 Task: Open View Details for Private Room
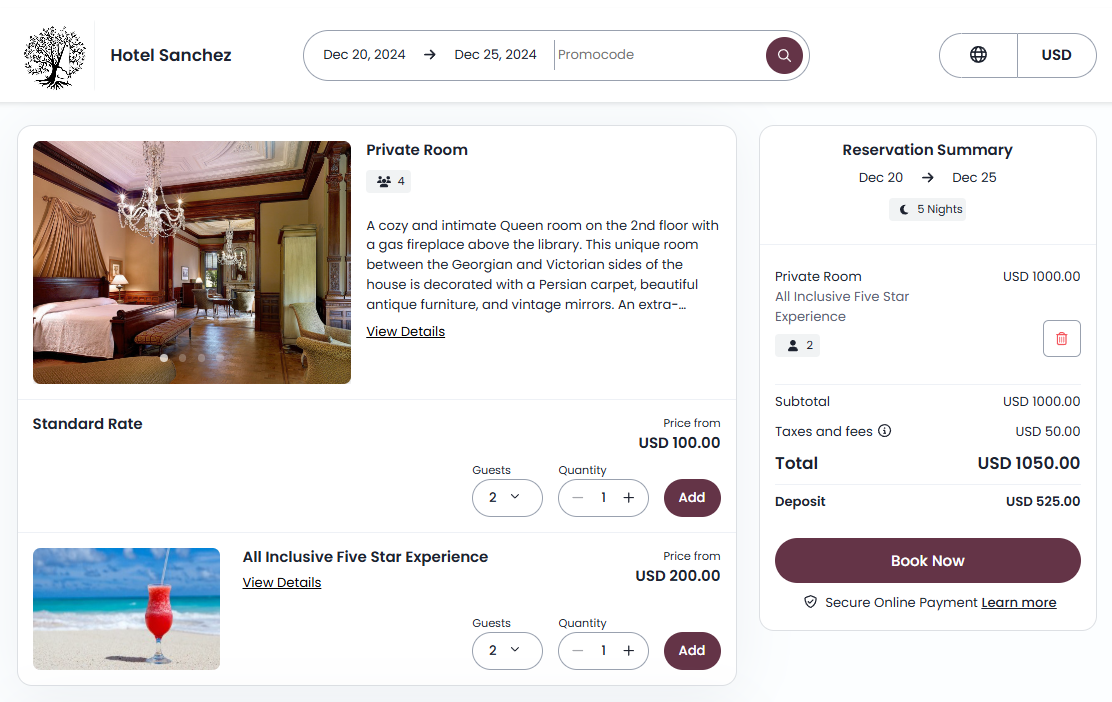point(405,332)
